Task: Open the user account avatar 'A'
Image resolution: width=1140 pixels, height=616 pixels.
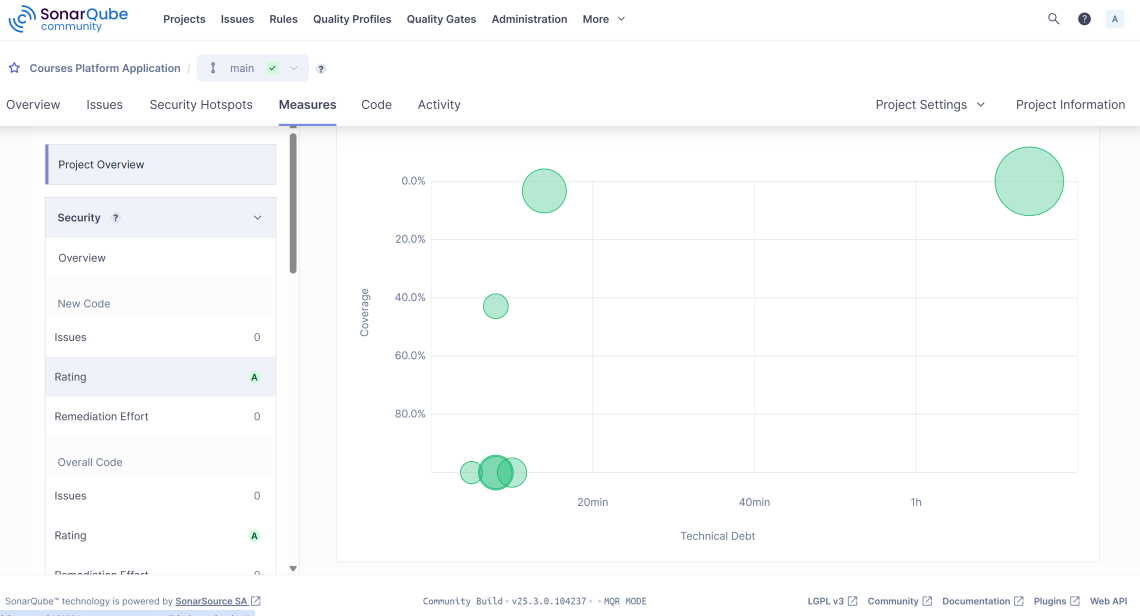Action: coord(1114,19)
